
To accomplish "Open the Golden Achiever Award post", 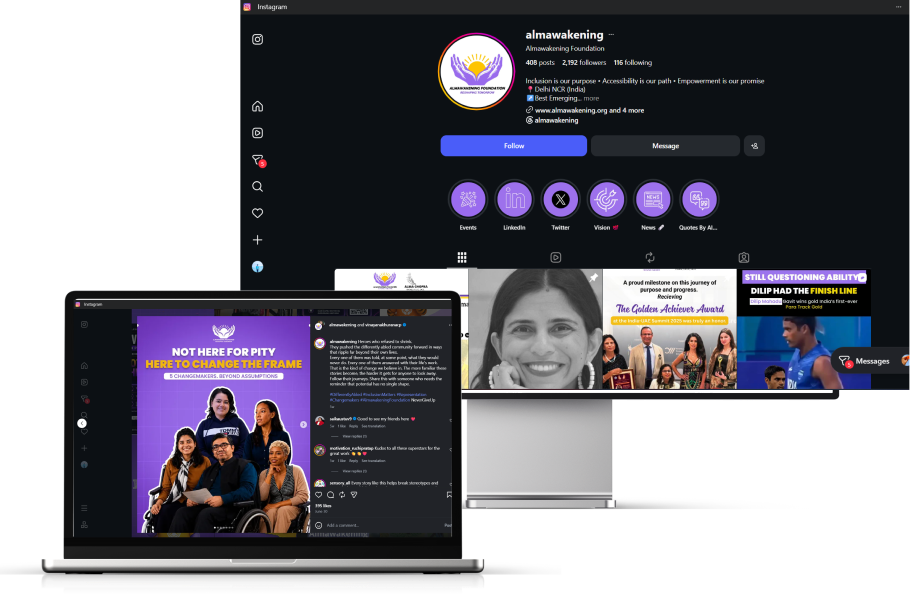I will point(669,329).
